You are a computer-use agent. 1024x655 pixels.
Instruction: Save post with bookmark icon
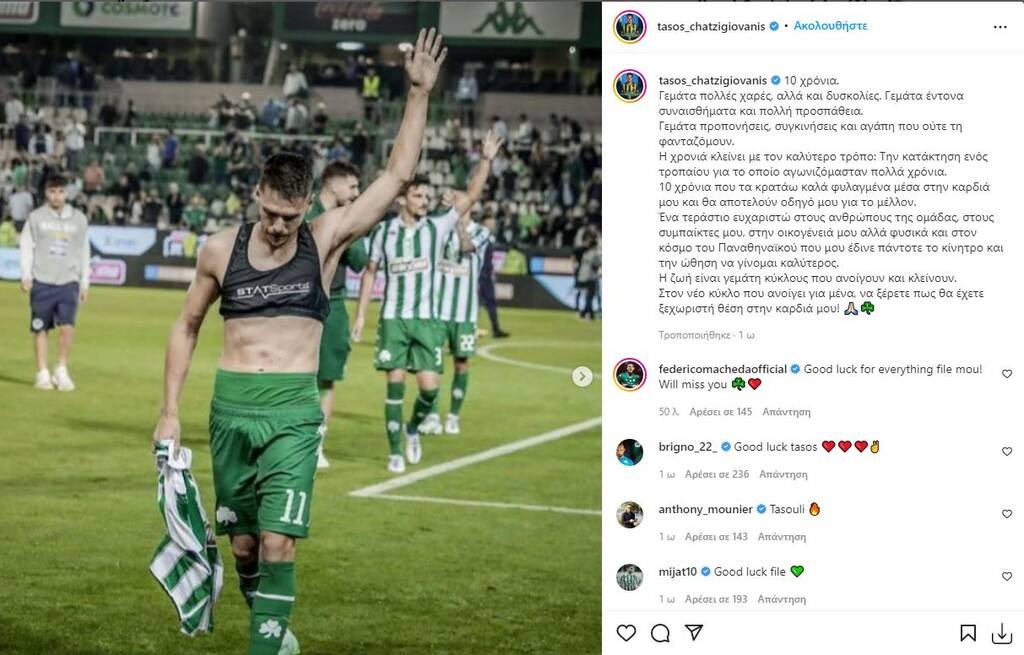[968, 633]
